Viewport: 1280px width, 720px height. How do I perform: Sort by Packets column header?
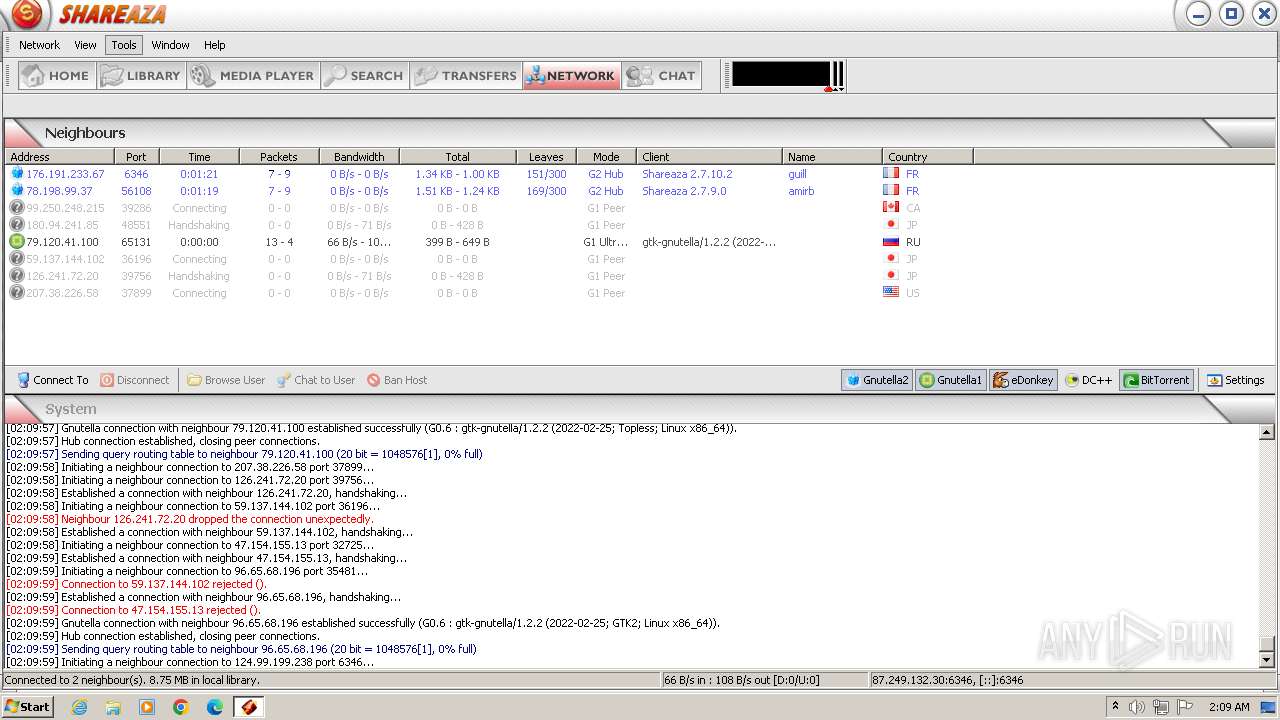(279, 157)
